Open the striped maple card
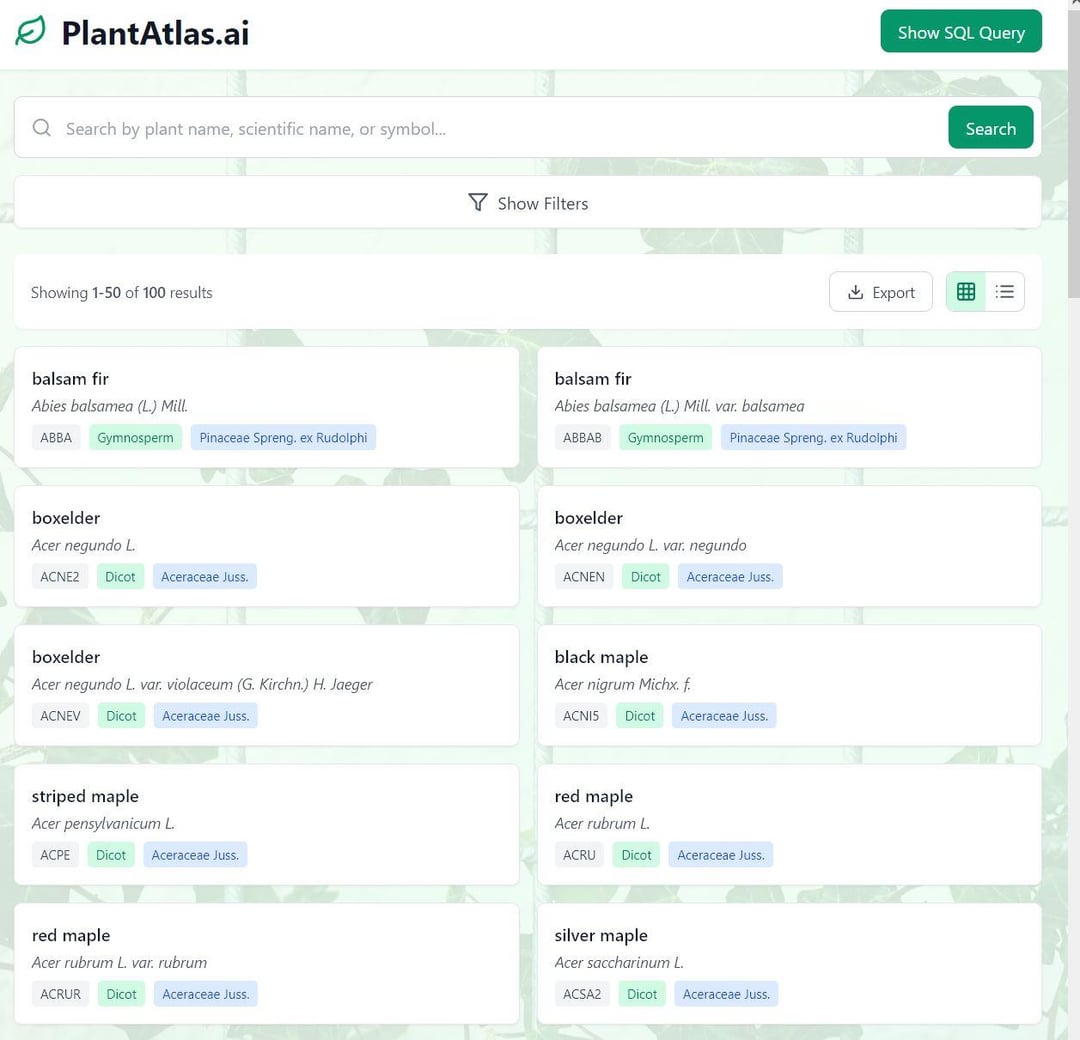The image size is (1080, 1040). coord(267,824)
